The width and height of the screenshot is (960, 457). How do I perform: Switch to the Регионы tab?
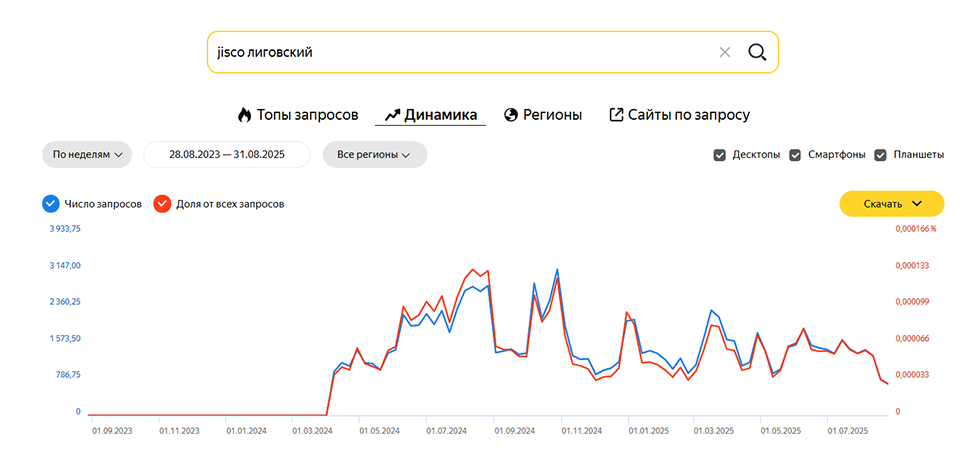(x=542, y=115)
